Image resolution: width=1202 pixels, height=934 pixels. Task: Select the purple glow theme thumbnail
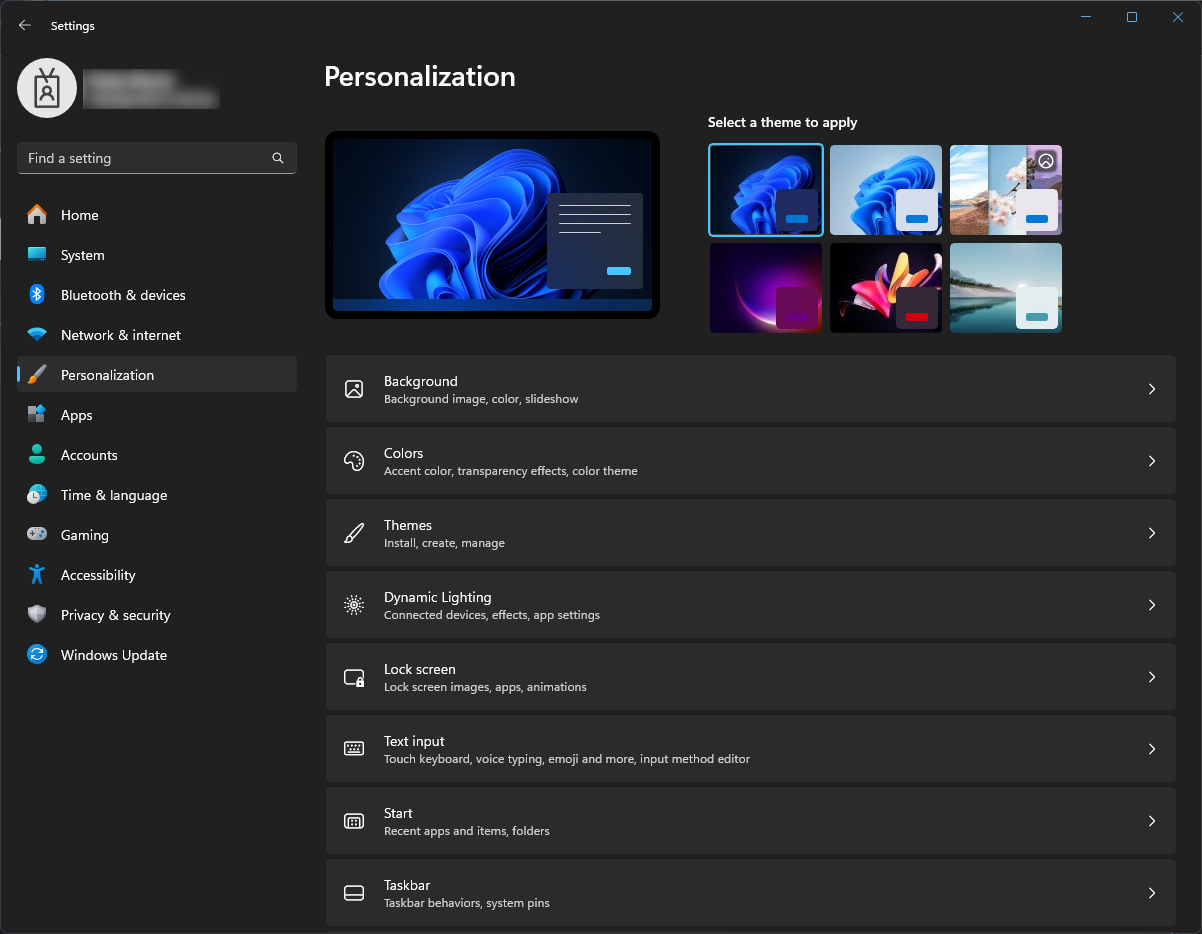(x=765, y=288)
